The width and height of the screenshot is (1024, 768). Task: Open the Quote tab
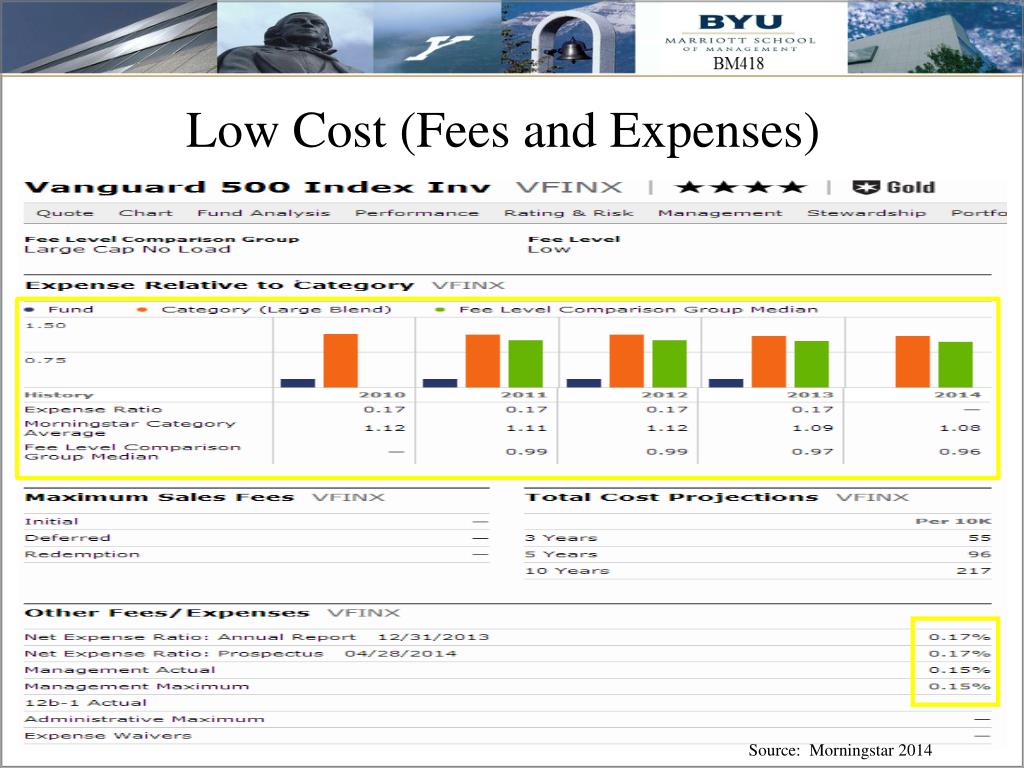[65, 213]
